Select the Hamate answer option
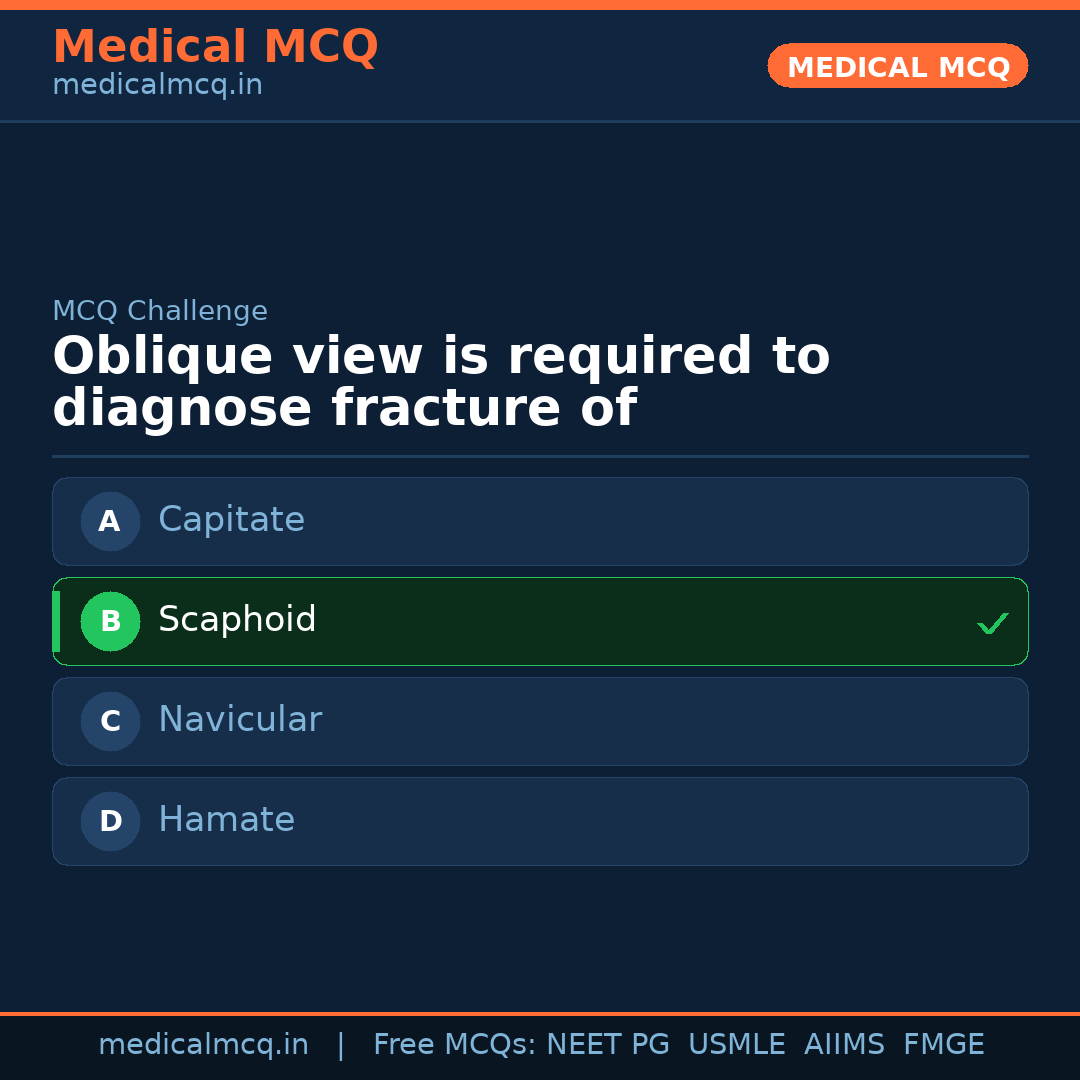 pyautogui.click(x=540, y=821)
